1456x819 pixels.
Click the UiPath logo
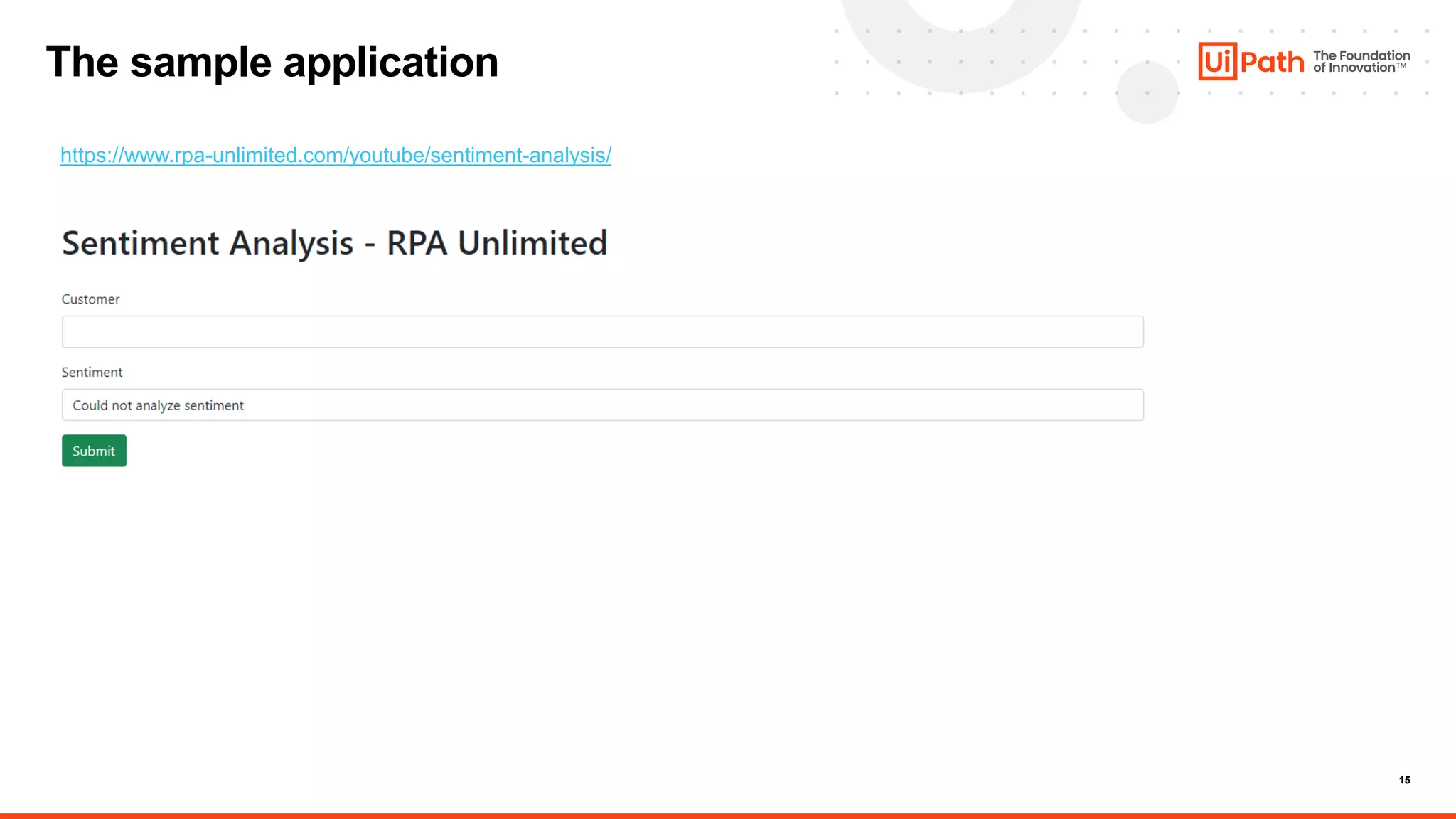click(1251, 61)
